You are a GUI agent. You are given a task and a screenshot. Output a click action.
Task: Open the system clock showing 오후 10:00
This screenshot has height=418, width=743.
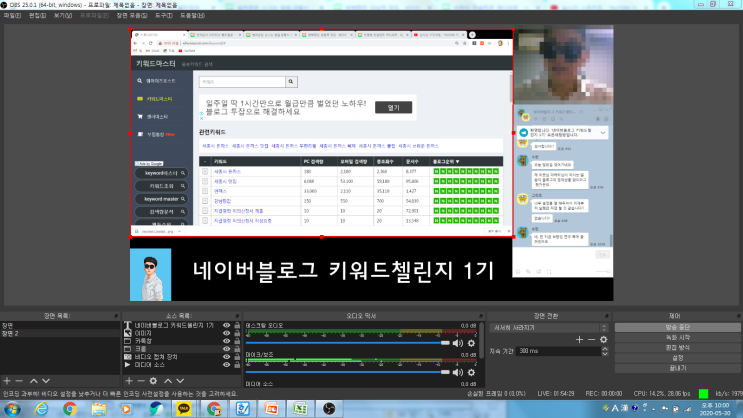click(715, 409)
